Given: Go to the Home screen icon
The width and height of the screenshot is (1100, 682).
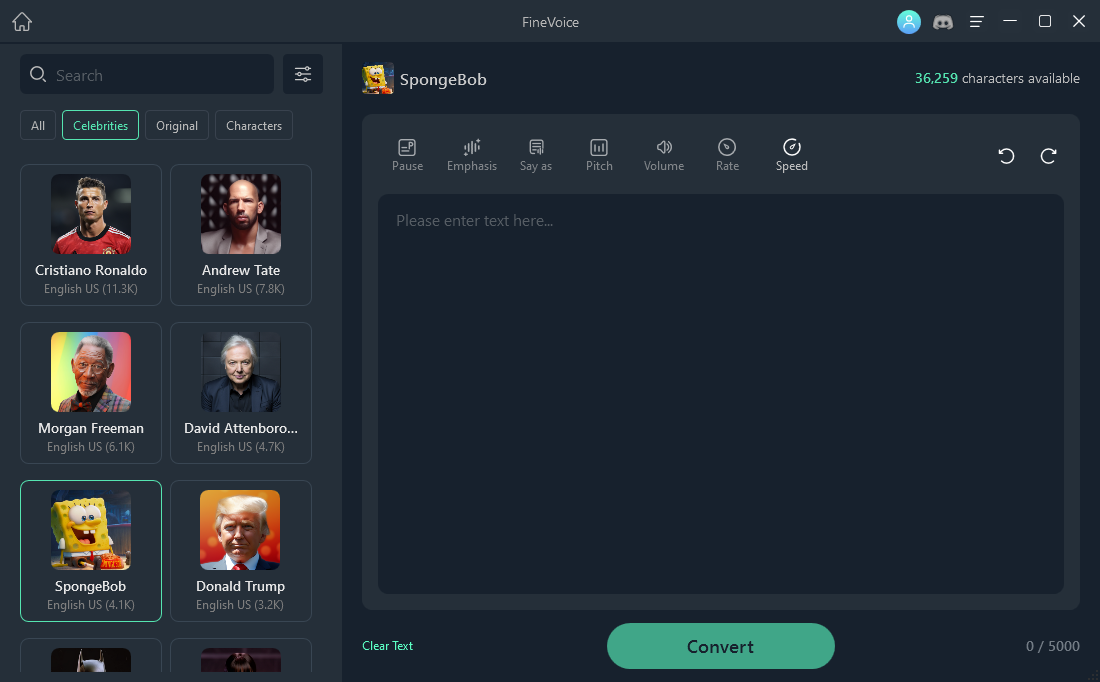Looking at the screenshot, I should coord(22,22).
